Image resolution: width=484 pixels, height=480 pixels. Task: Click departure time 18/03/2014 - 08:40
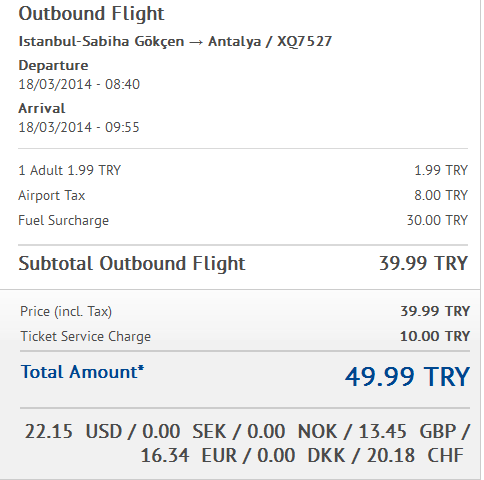79,84
